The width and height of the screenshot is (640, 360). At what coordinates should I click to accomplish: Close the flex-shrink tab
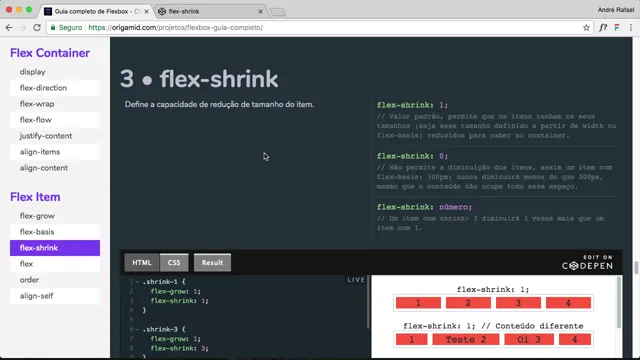pos(260,11)
